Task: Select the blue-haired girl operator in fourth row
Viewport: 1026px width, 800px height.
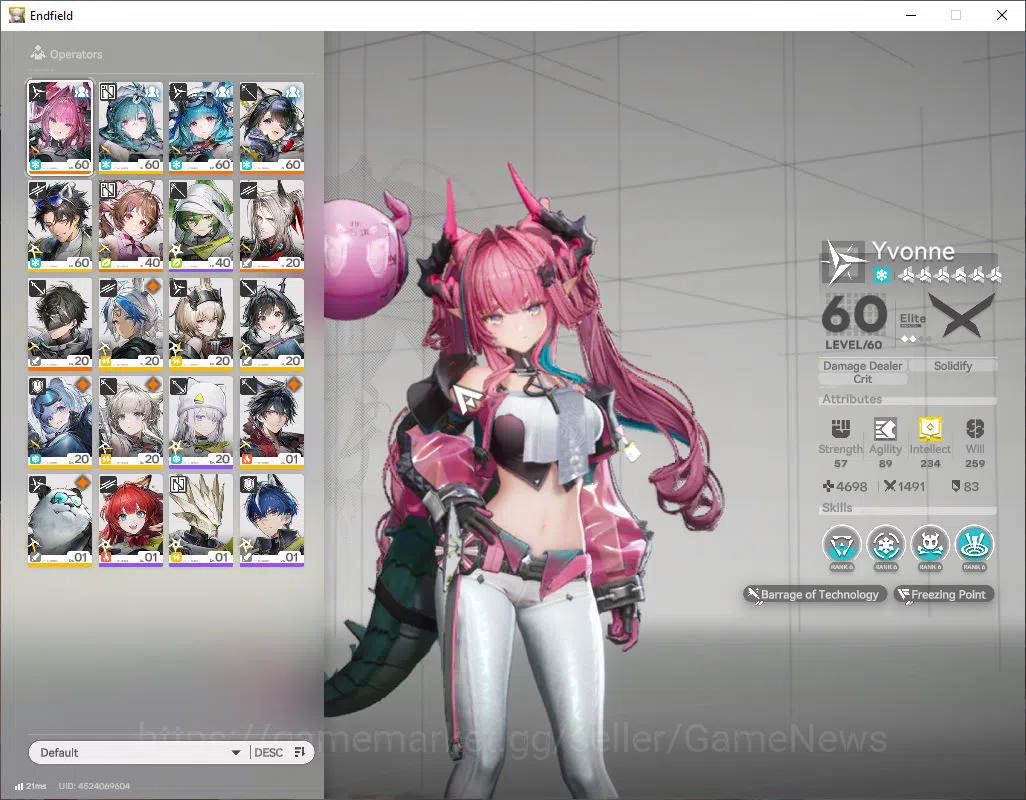Action: [60, 422]
